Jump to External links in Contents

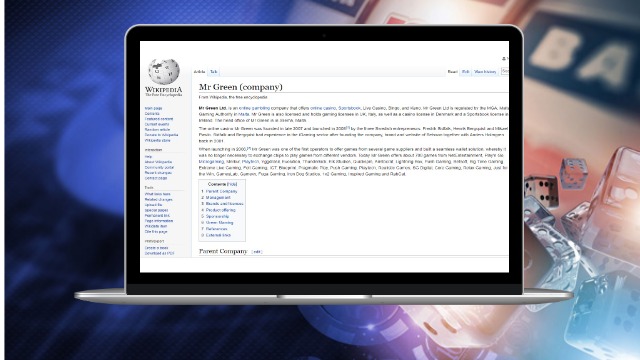(218, 236)
